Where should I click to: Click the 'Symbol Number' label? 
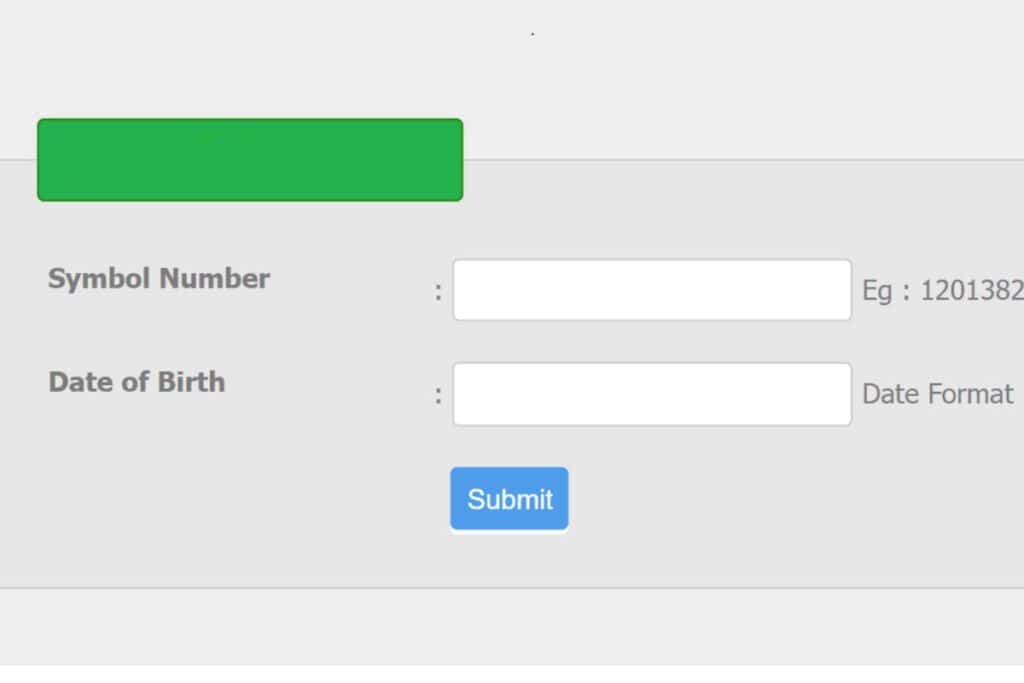158,279
